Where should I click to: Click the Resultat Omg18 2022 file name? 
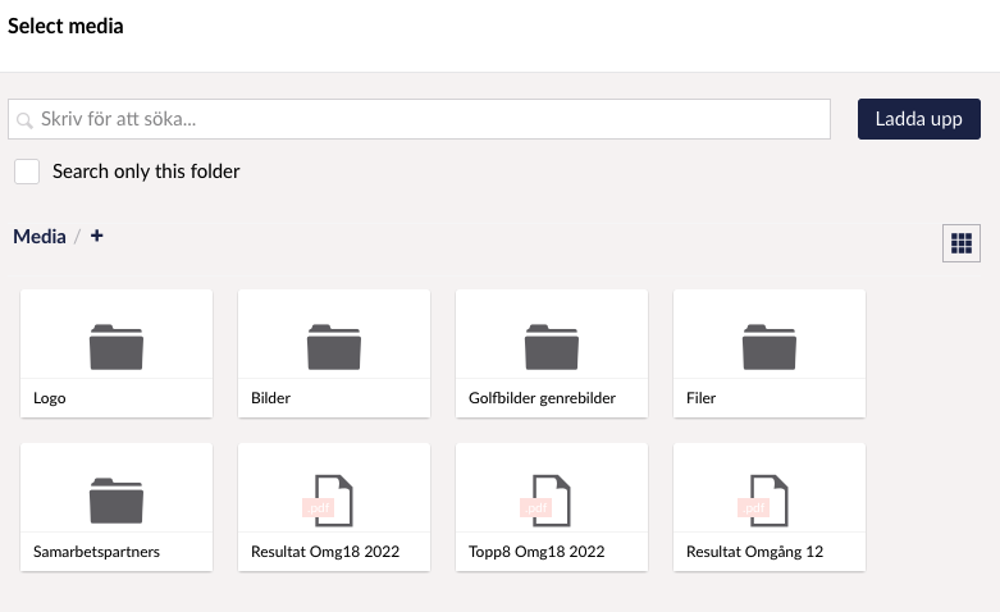coord(325,551)
